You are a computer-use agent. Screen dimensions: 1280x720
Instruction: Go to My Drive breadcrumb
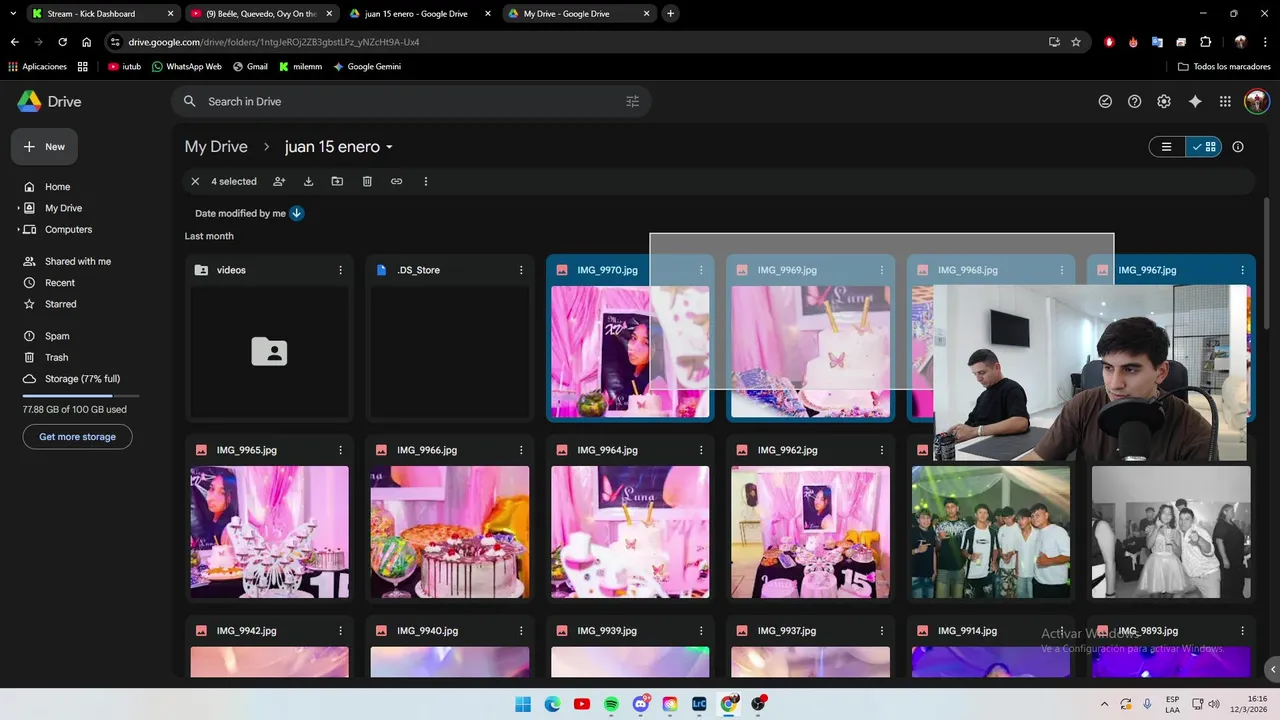216,147
